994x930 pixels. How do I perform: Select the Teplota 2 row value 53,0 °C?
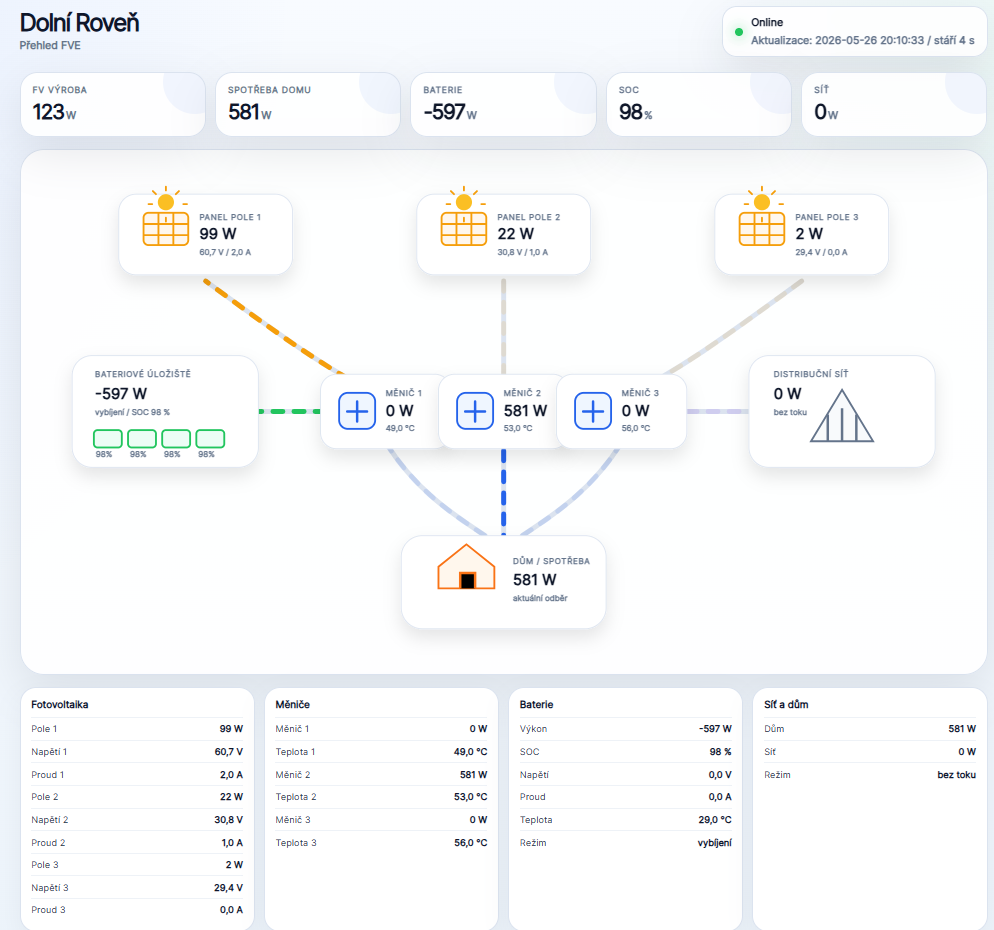(470, 797)
